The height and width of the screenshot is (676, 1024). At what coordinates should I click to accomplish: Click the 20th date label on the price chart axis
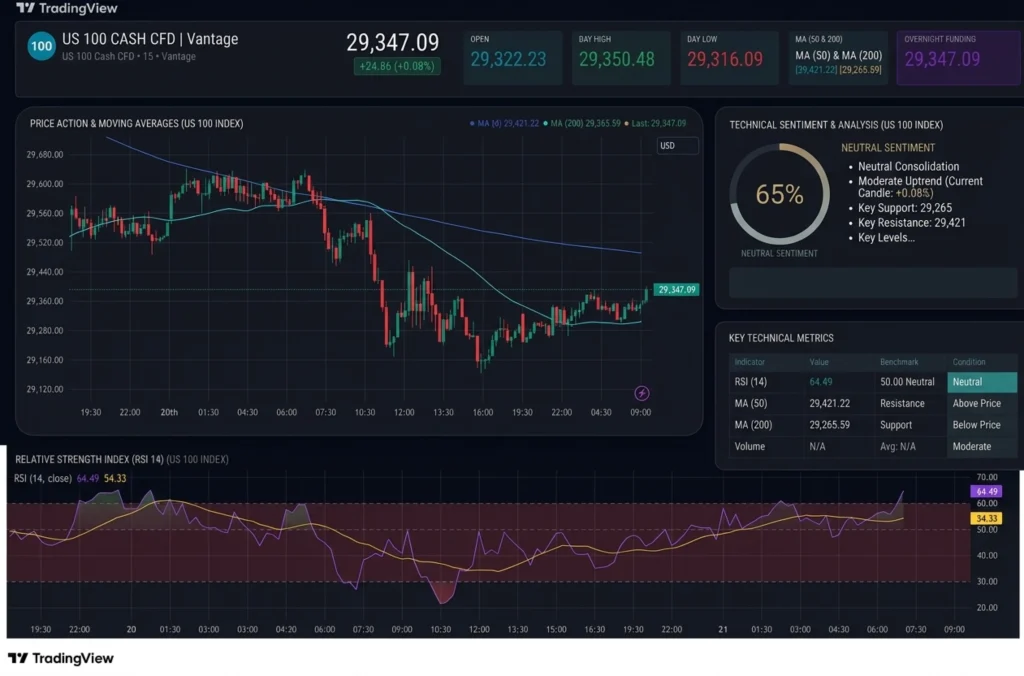(x=169, y=412)
